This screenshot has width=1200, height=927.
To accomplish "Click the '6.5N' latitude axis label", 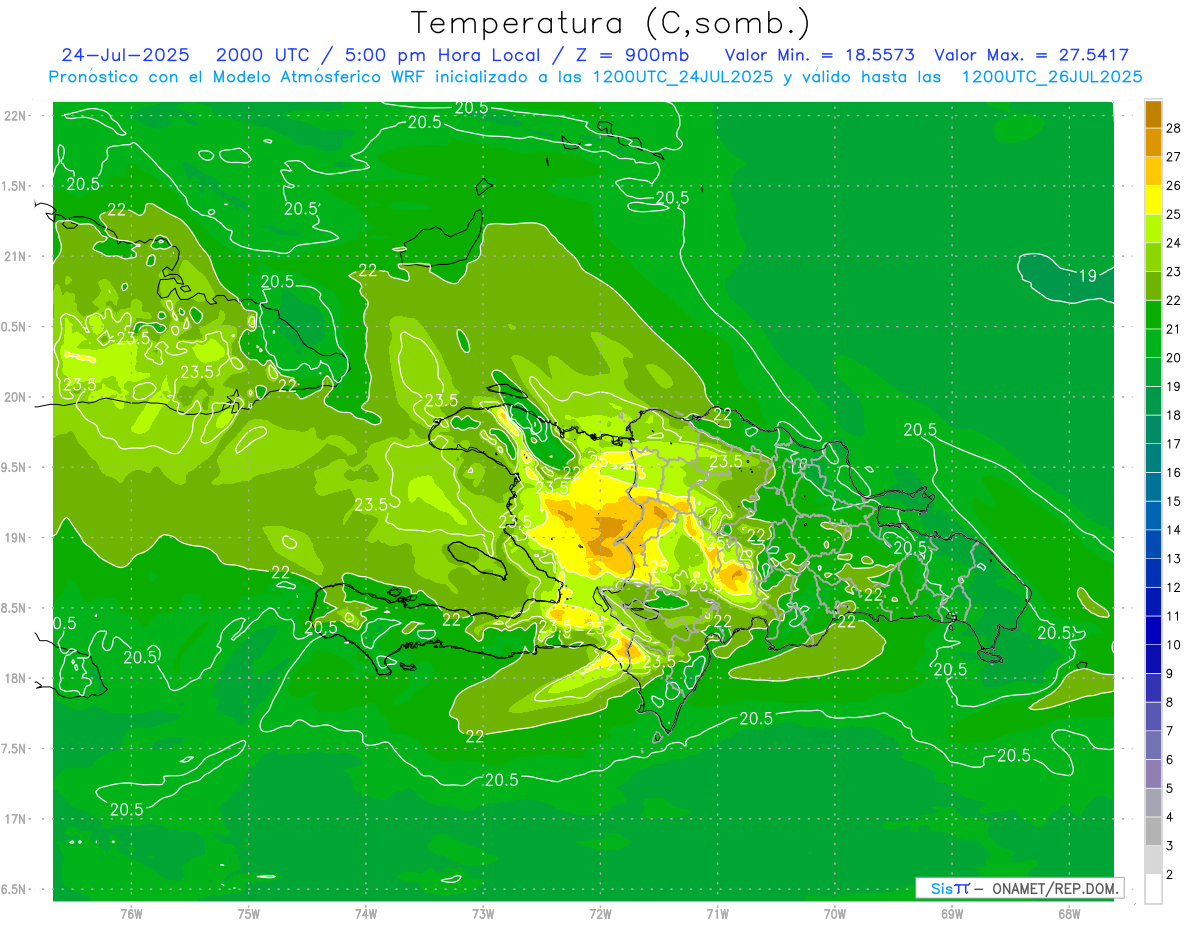I will click(x=15, y=889).
